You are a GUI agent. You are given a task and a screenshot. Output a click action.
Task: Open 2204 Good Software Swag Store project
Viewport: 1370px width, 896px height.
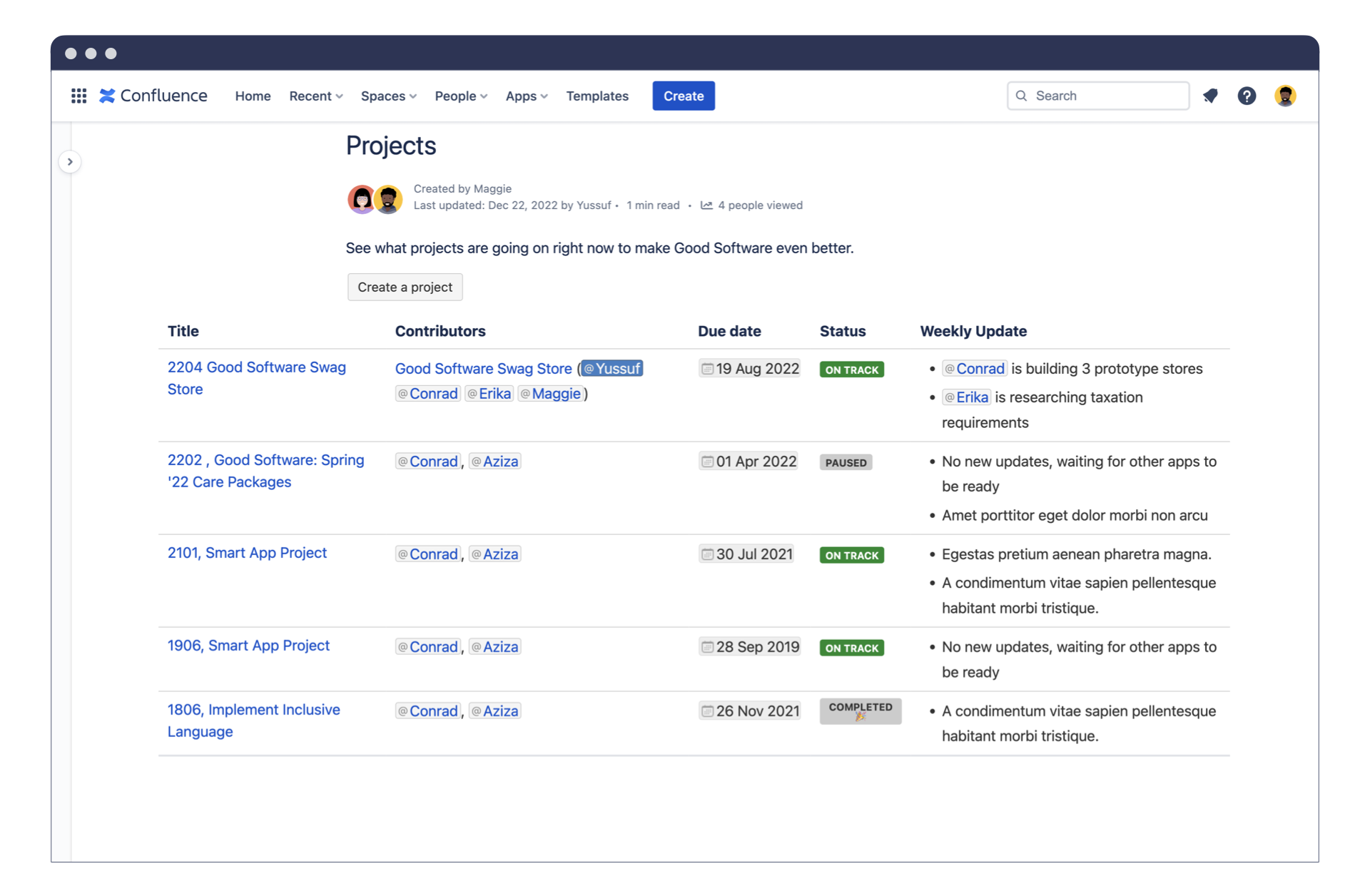click(x=257, y=378)
